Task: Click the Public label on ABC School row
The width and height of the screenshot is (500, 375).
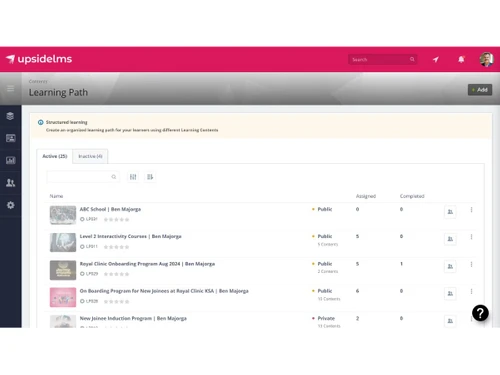Action: (x=325, y=209)
